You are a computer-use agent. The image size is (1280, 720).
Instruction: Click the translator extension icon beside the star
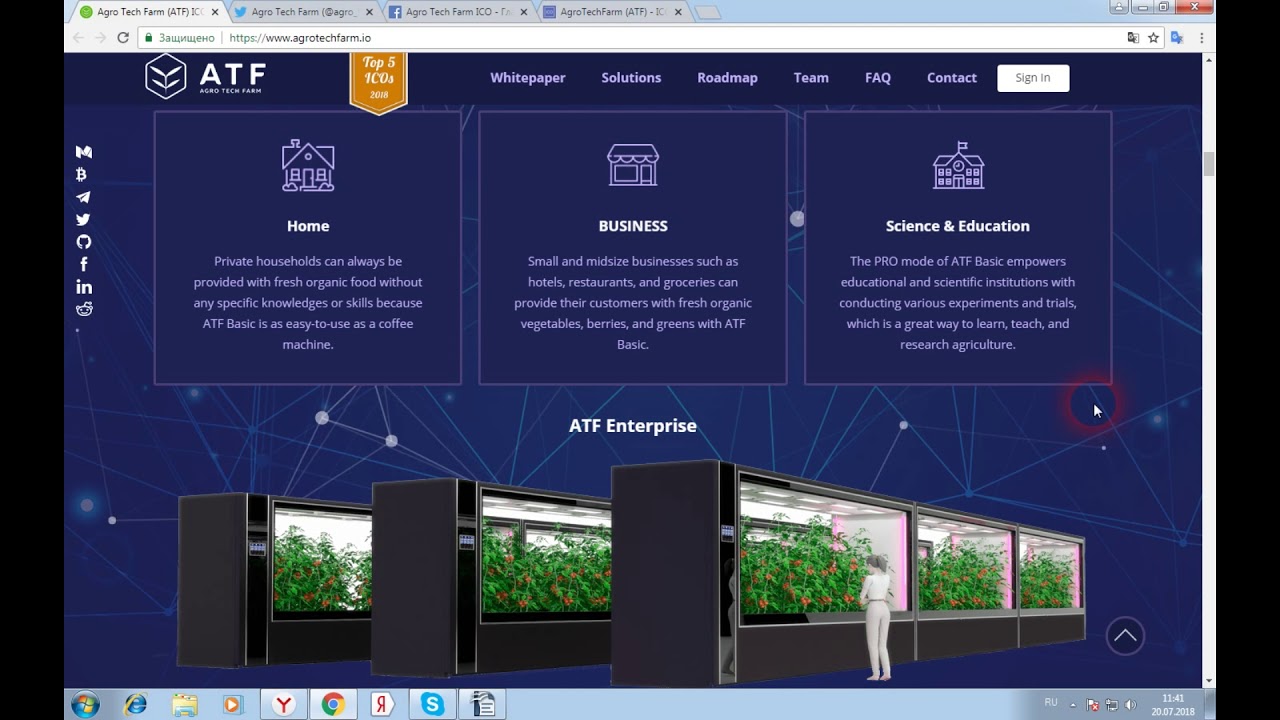pos(1177,37)
